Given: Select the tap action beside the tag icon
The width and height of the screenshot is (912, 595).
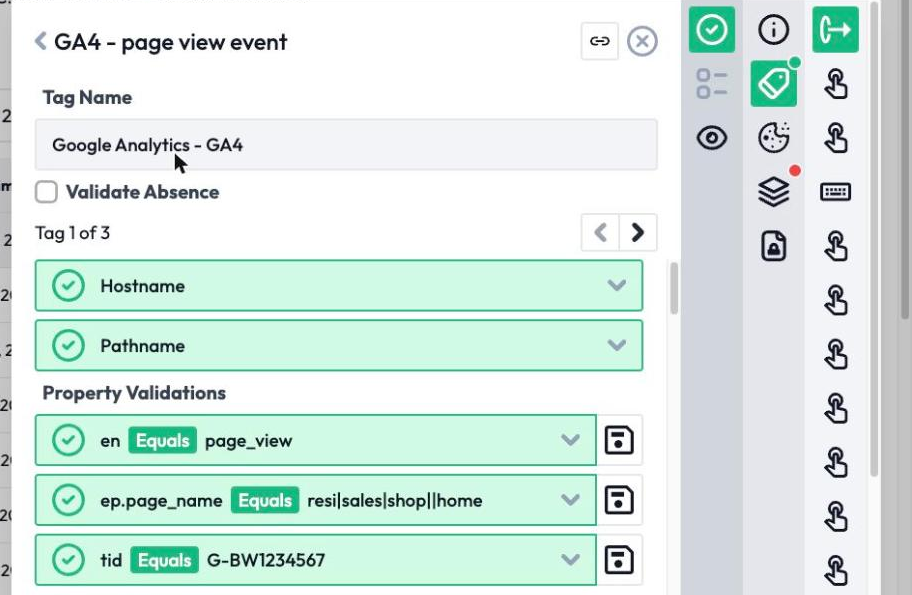Looking at the screenshot, I should [836, 84].
